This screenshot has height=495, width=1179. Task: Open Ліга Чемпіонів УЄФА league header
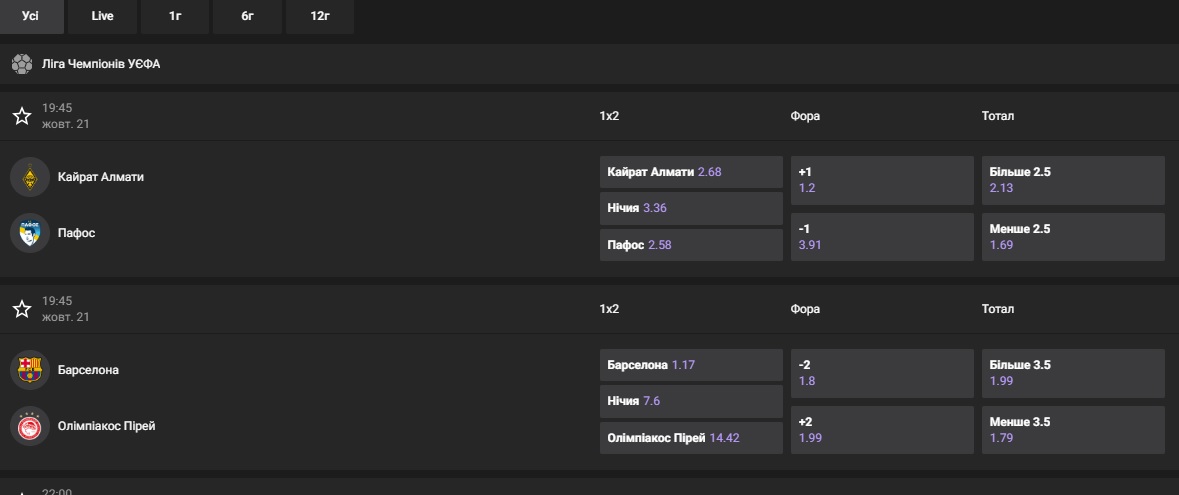pos(101,64)
